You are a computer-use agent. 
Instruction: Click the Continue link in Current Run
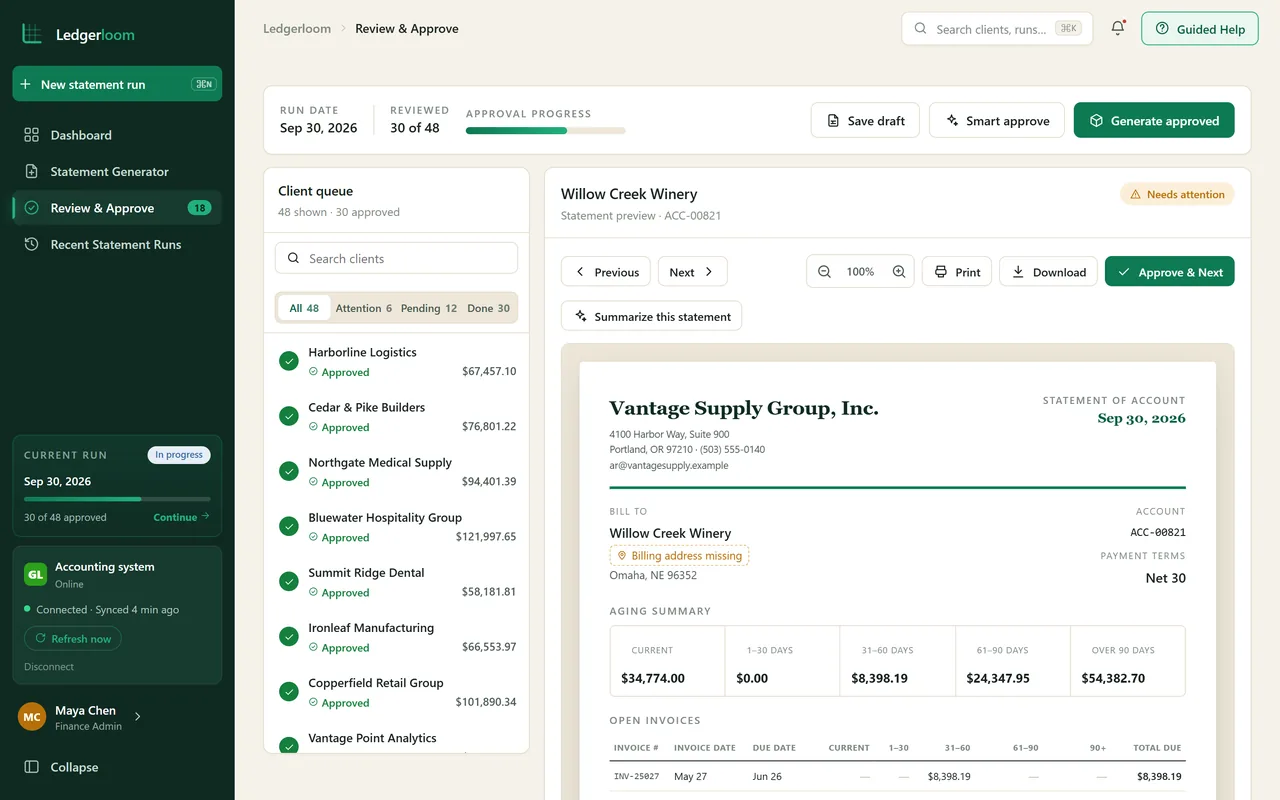point(181,517)
